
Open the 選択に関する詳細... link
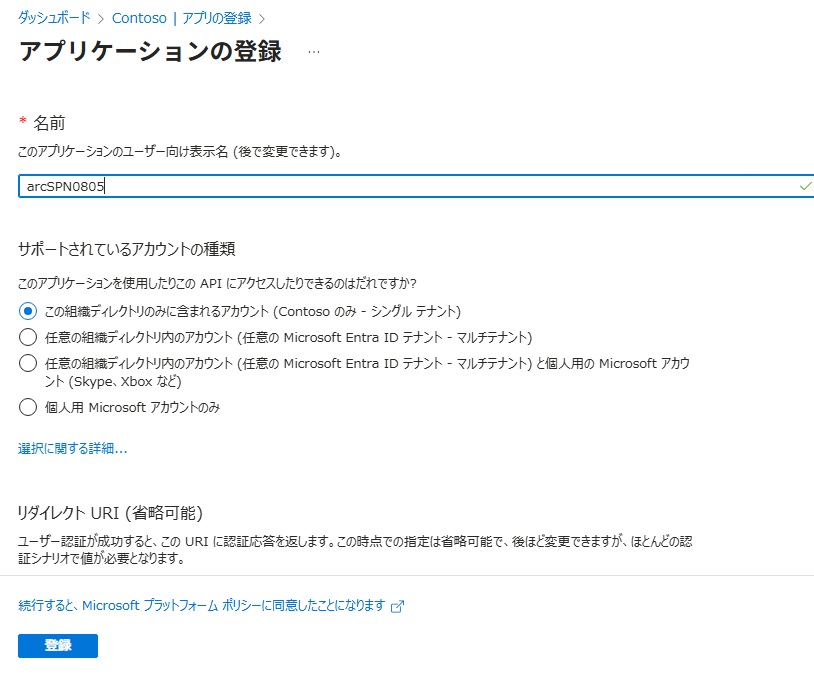73,448
